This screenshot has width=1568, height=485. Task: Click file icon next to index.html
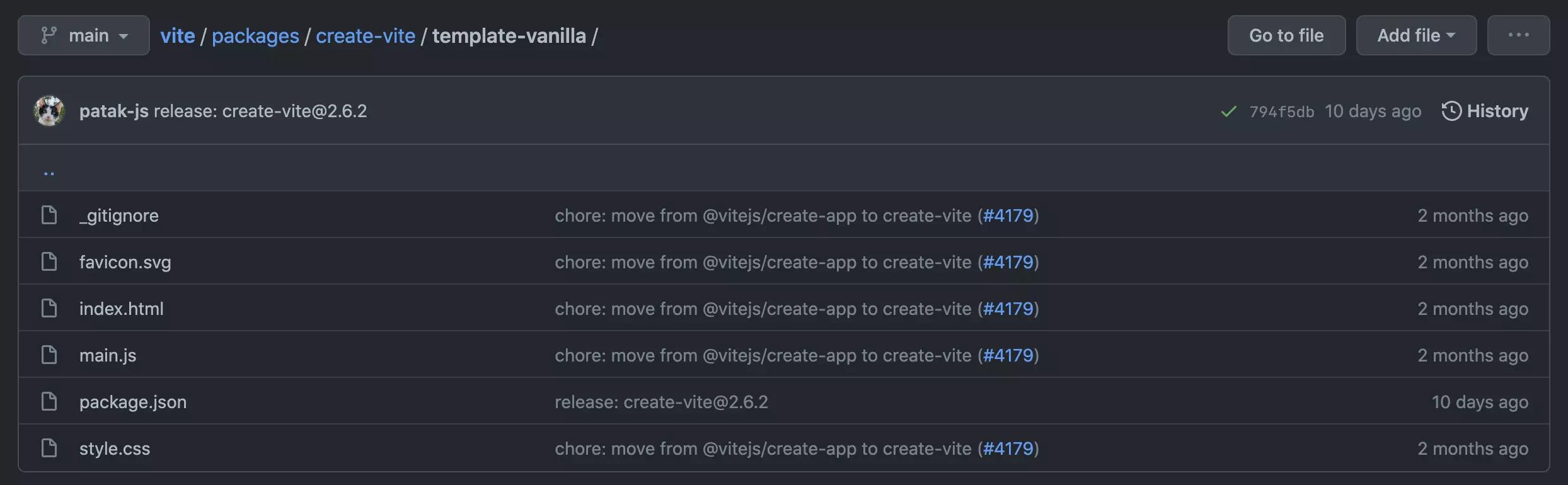point(49,308)
